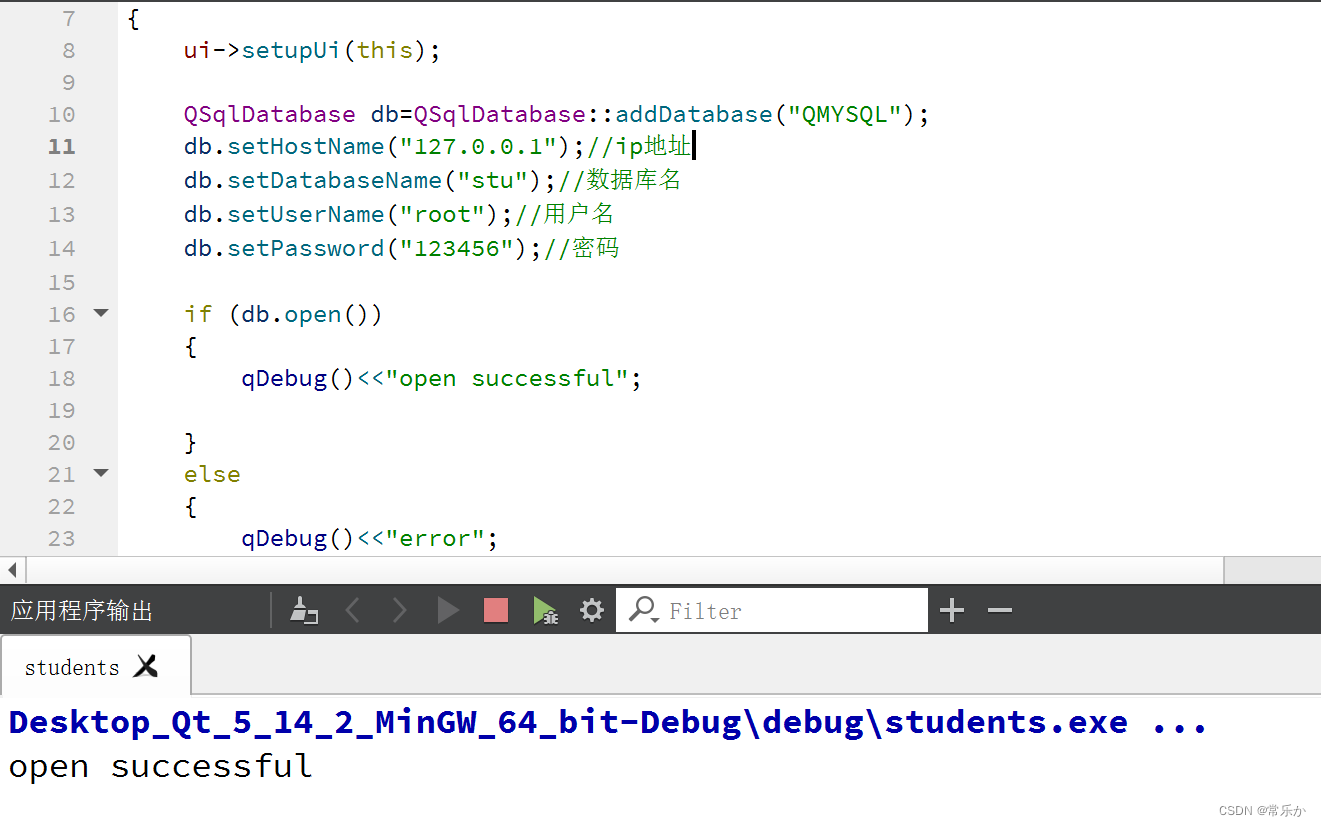Click the editor horizontal scrollbar track
The height and width of the screenshot is (826, 1321).
(624, 570)
